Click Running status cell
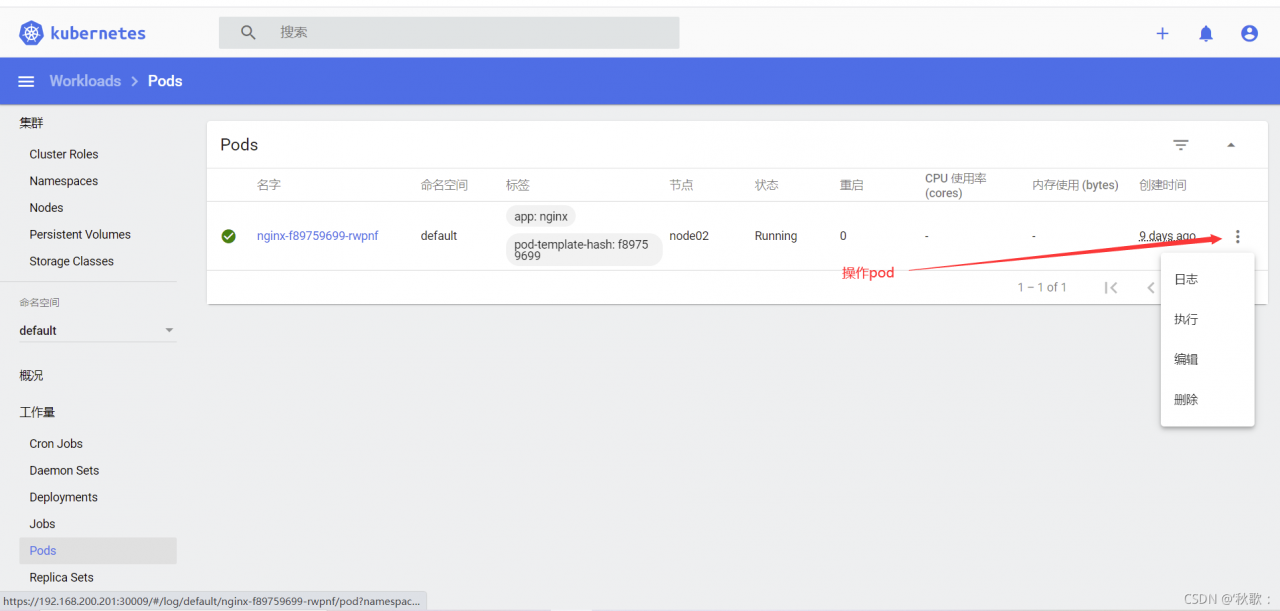 [x=776, y=236]
